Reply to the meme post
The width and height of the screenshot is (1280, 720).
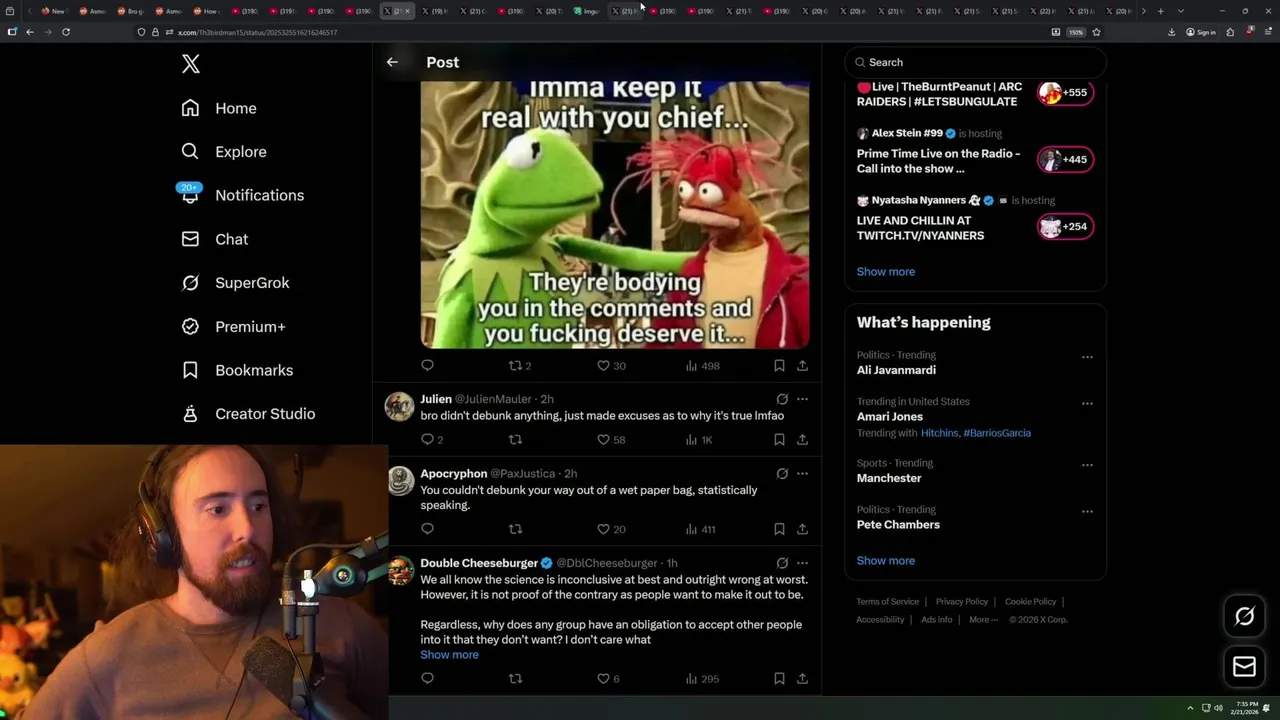click(x=427, y=365)
